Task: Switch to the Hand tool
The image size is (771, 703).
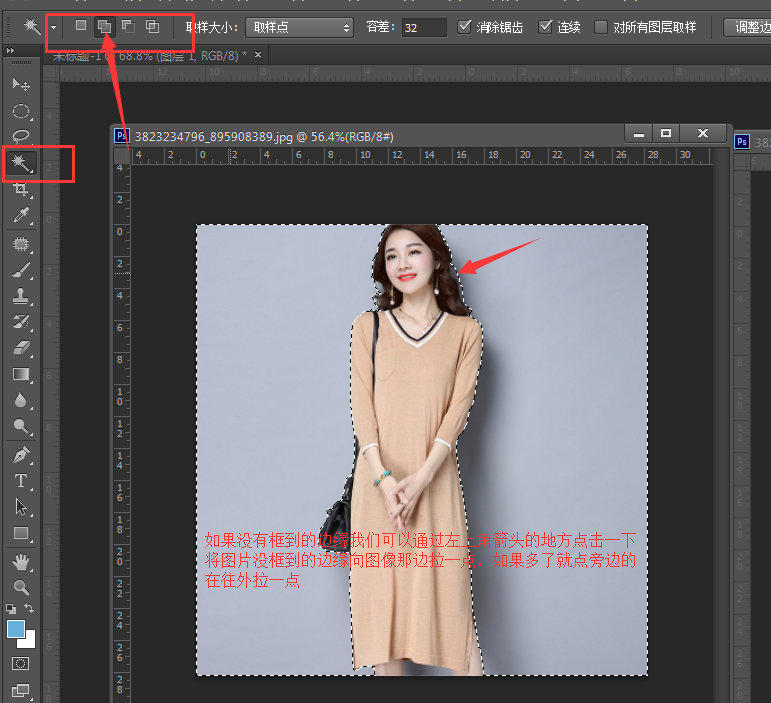Action: point(20,561)
